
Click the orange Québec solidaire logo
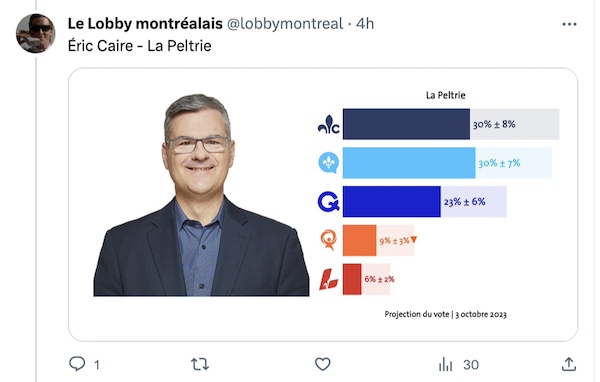pyautogui.click(x=329, y=240)
